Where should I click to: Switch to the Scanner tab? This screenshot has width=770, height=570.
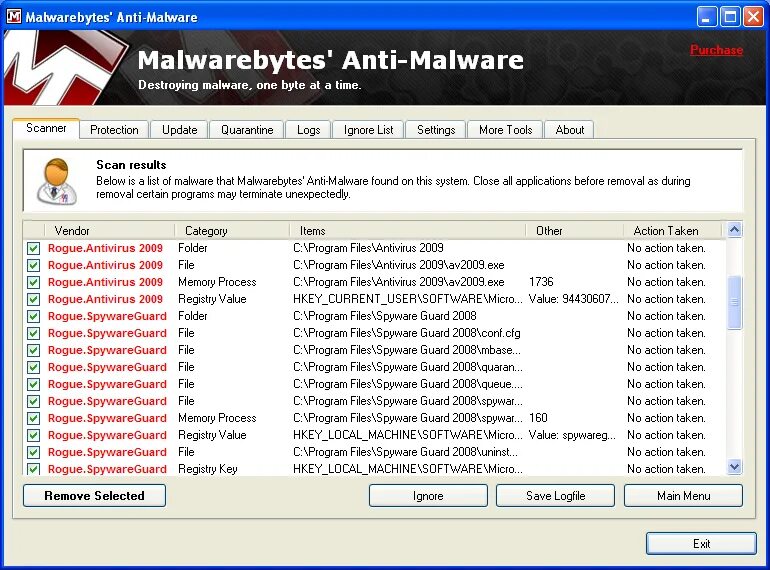pos(46,128)
